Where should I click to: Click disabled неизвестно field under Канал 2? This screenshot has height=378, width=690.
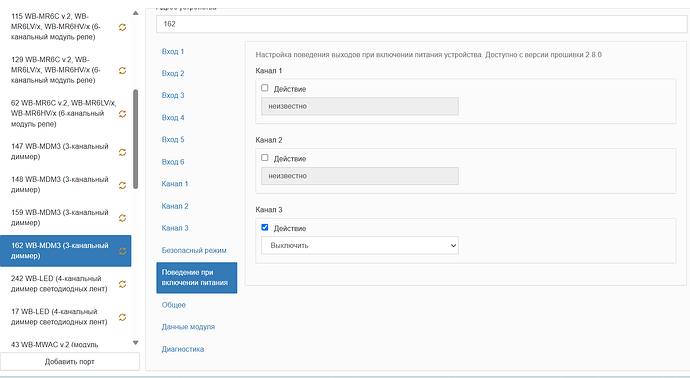pyautogui.click(x=360, y=176)
